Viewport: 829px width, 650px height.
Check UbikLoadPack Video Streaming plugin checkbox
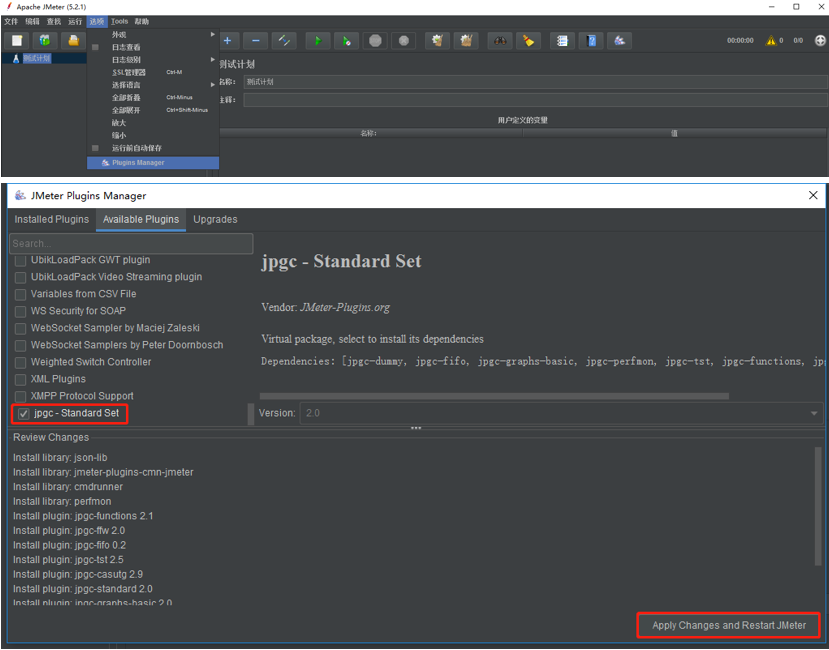21,277
